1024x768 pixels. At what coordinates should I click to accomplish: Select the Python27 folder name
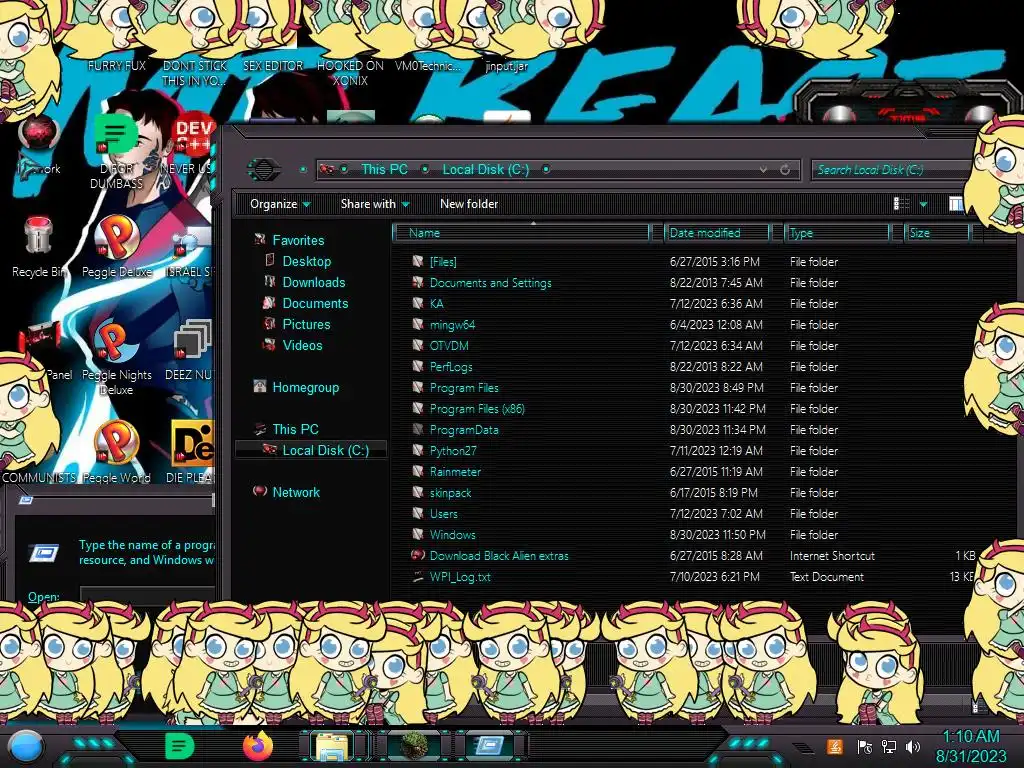[x=453, y=451]
